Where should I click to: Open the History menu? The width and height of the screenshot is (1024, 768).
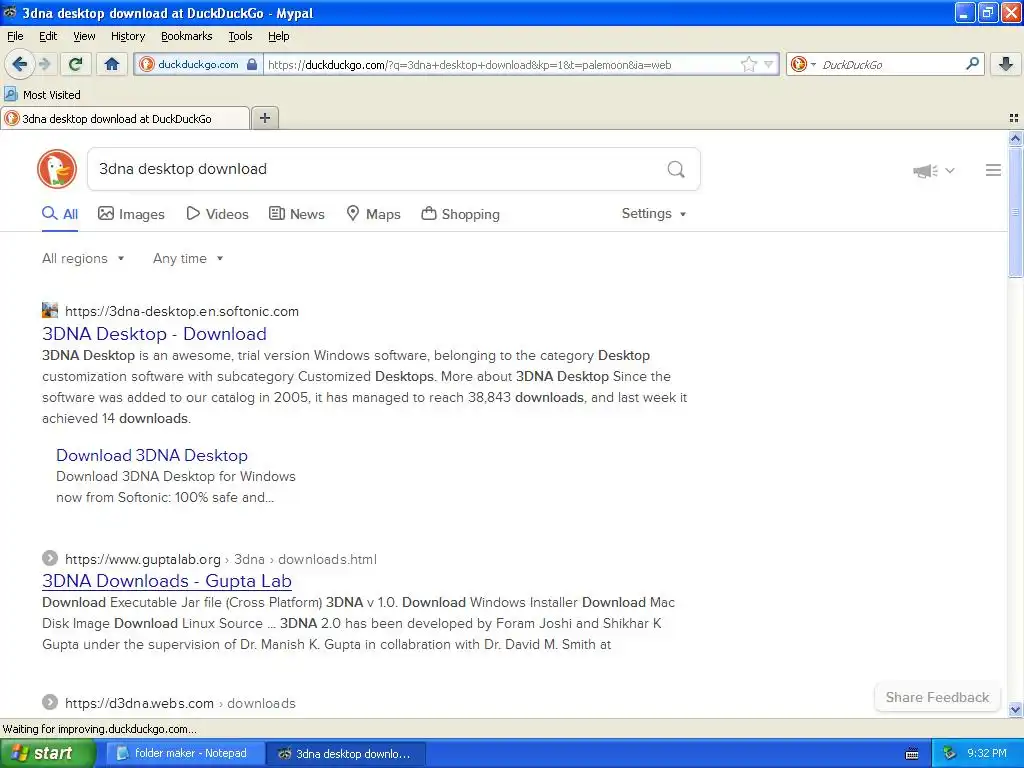pos(127,36)
